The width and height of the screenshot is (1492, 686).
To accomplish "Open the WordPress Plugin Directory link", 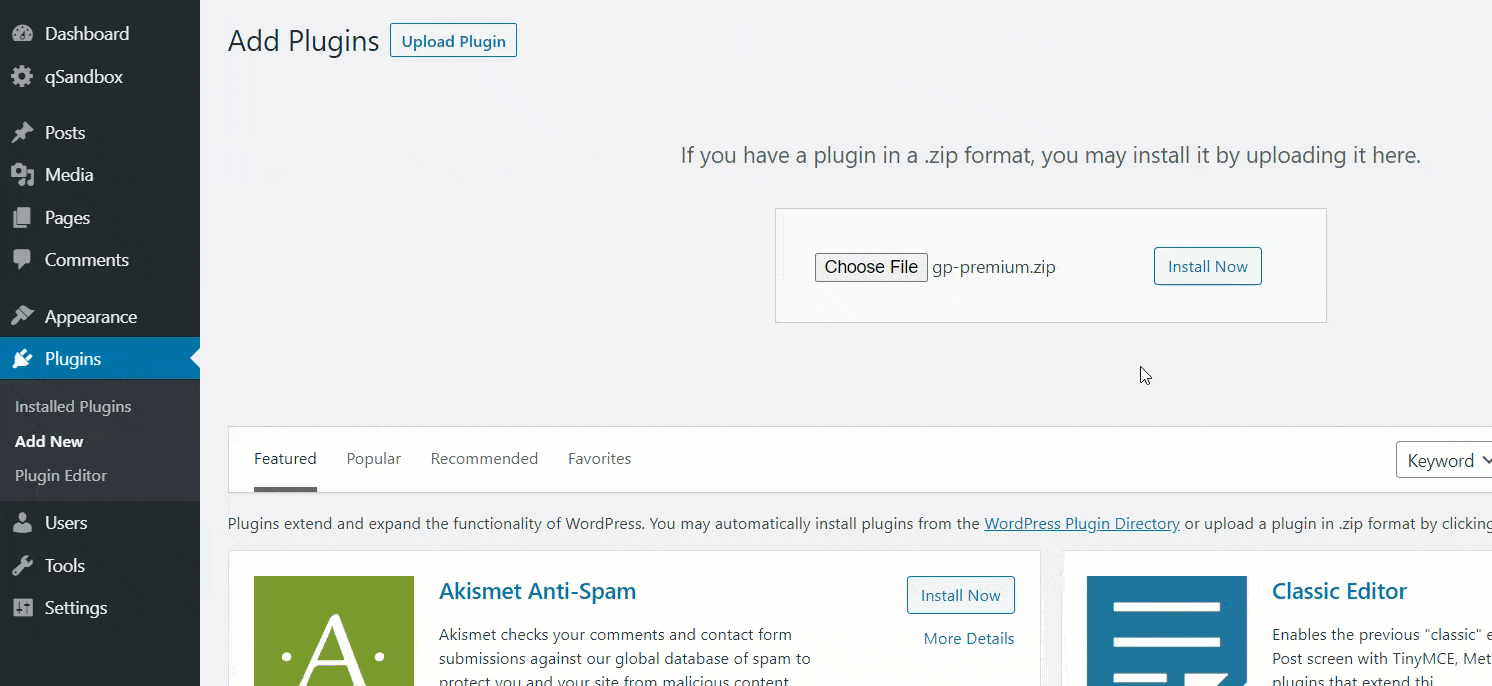I will point(1082,523).
